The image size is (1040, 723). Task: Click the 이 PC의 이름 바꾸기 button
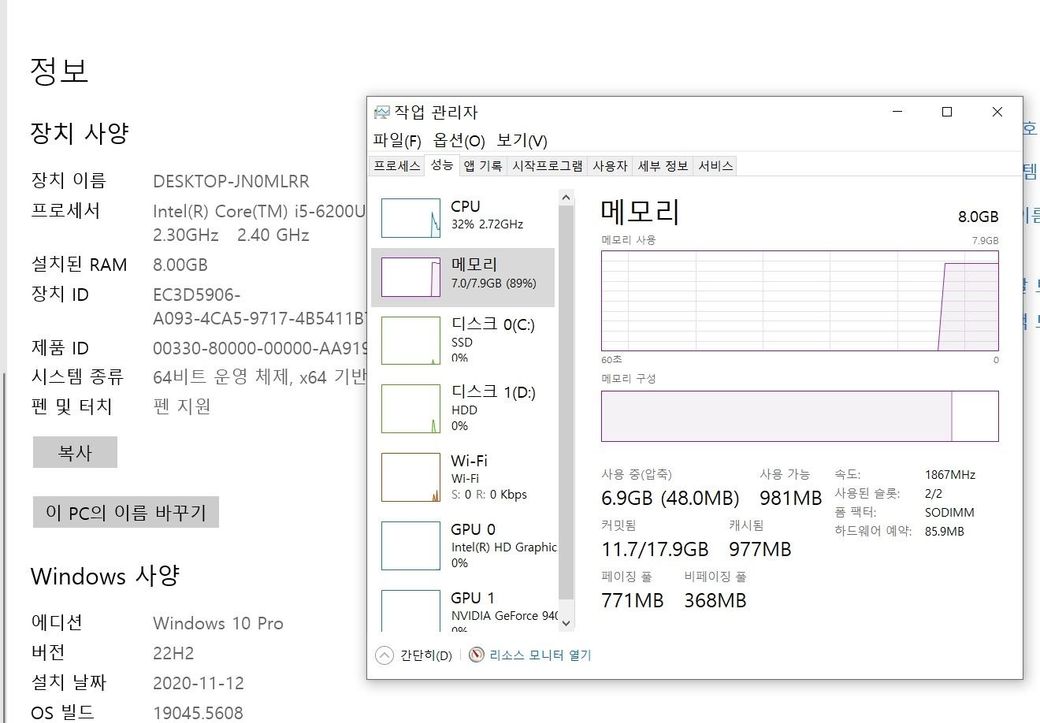pyautogui.click(x=126, y=513)
